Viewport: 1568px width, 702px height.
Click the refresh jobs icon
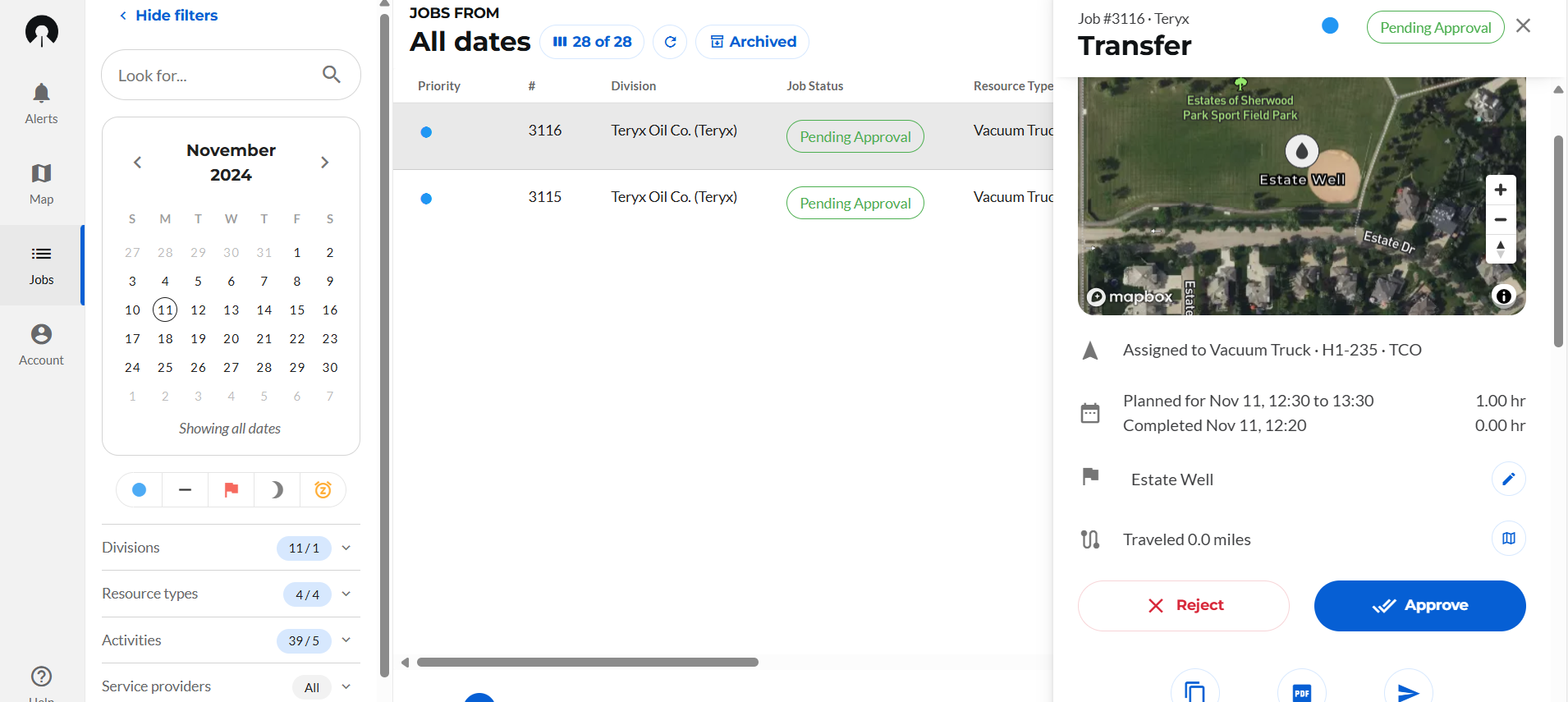pos(670,42)
